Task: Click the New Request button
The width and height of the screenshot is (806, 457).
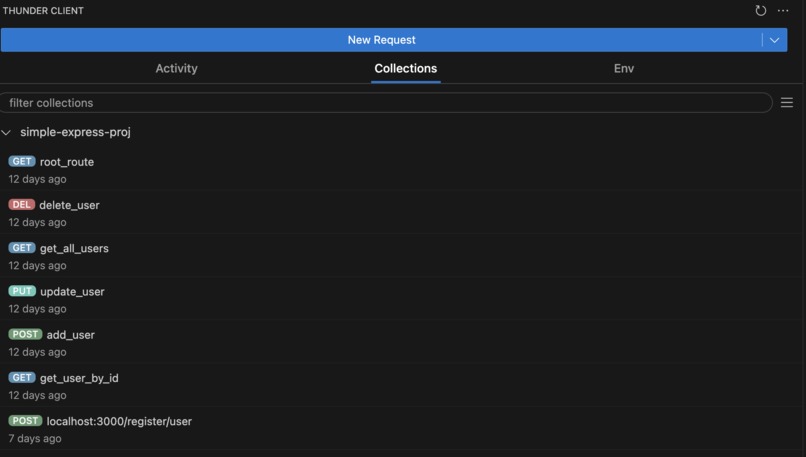Action: (381, 40)
